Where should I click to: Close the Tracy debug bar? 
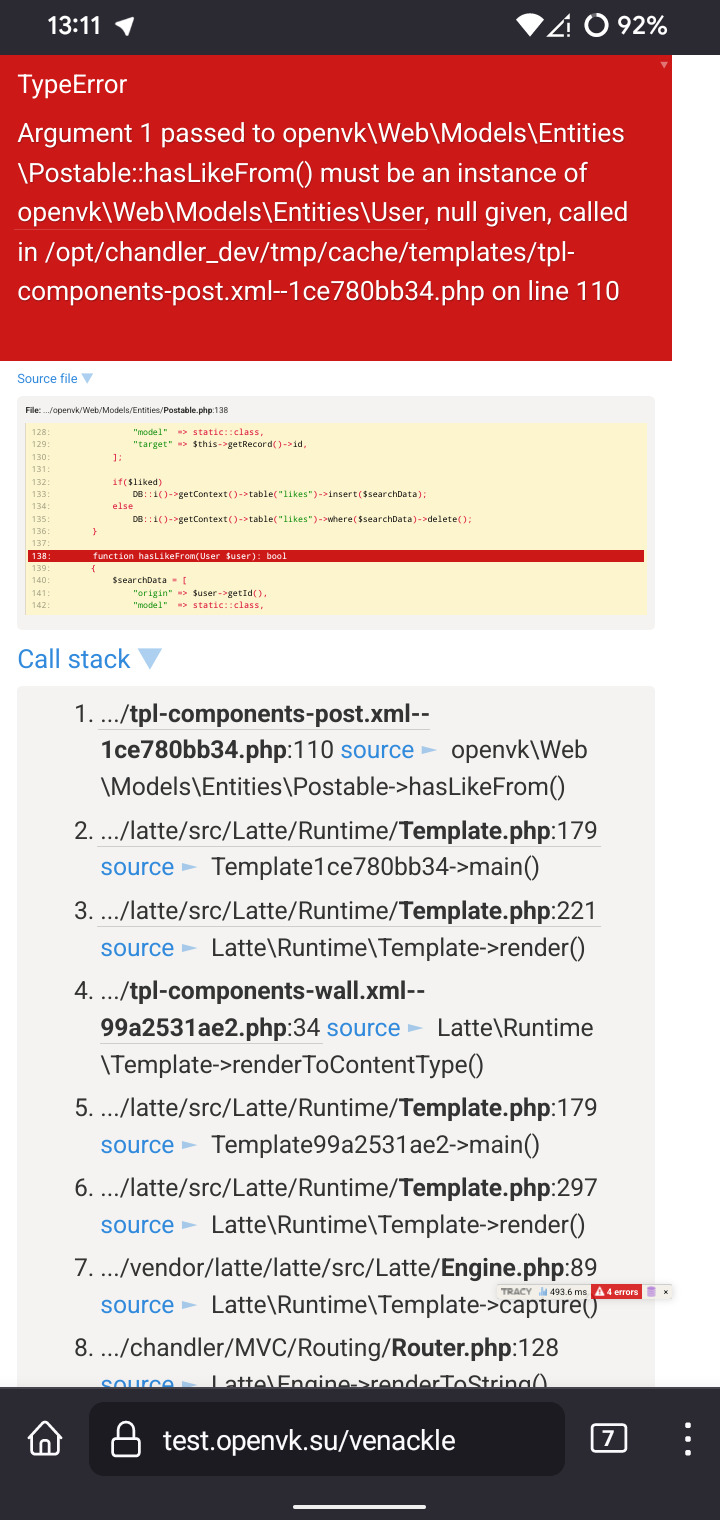[x=666, y=1292]
